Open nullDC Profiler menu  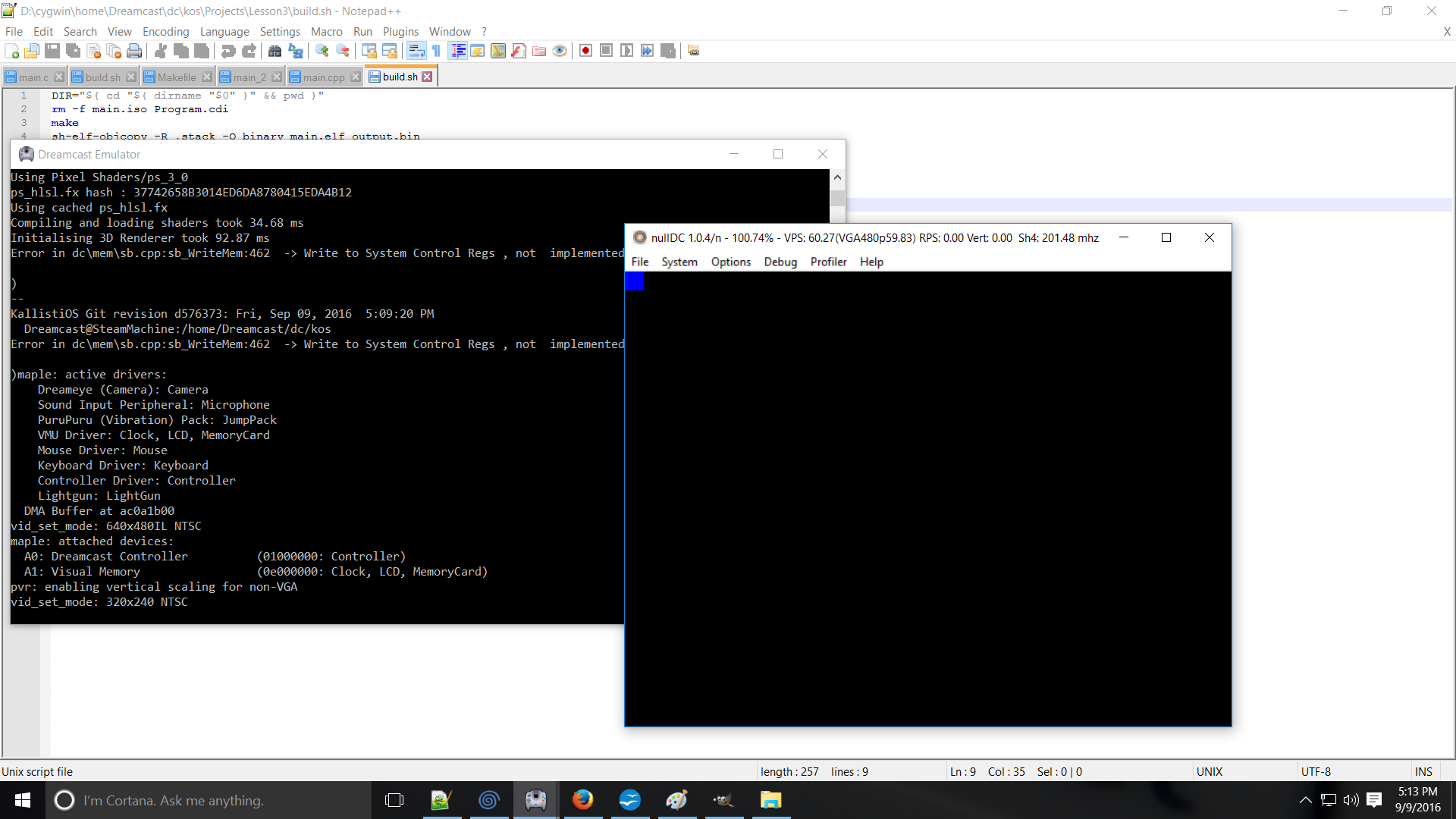828,262
